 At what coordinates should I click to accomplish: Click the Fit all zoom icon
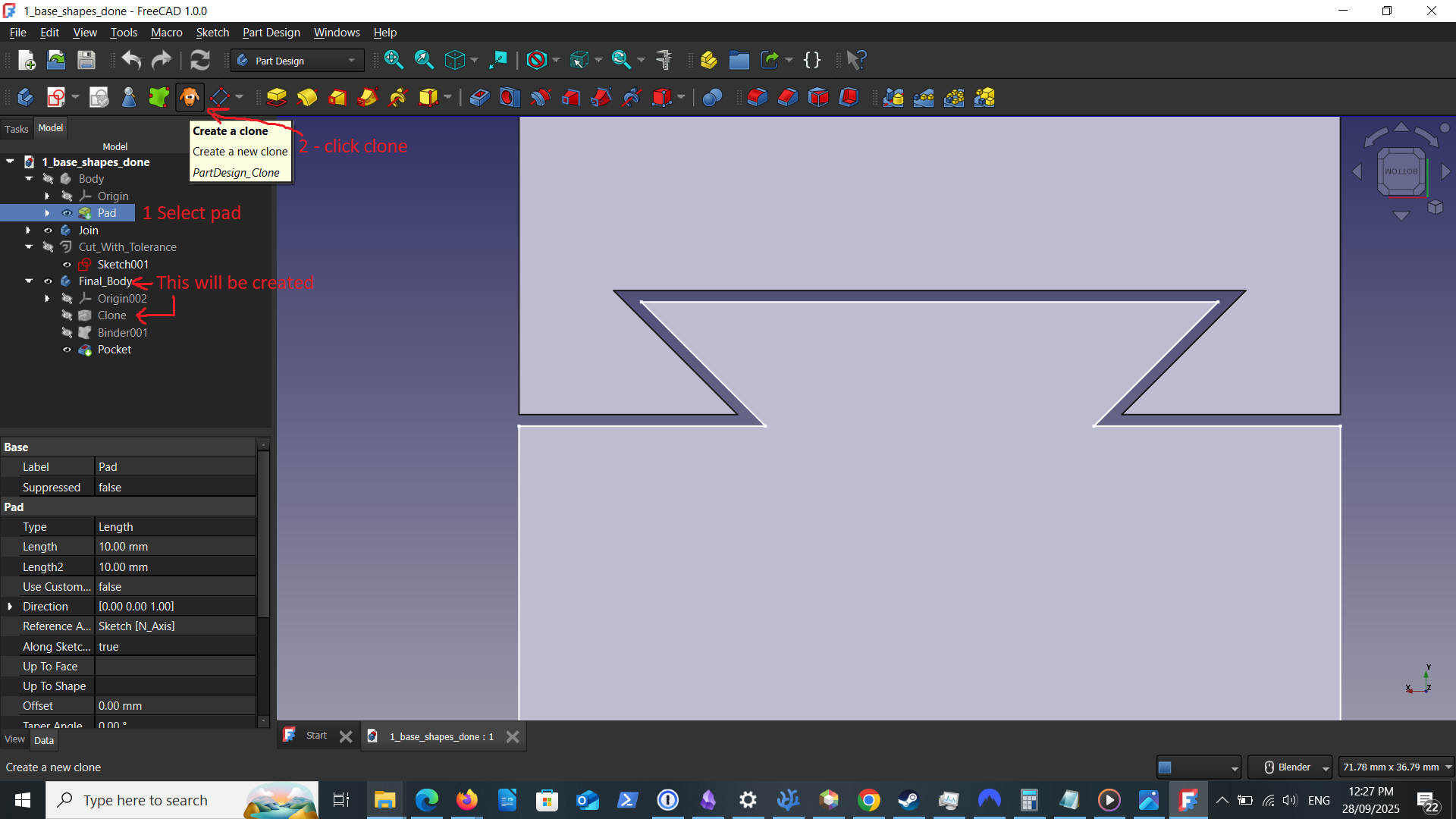tap(394, 61)
